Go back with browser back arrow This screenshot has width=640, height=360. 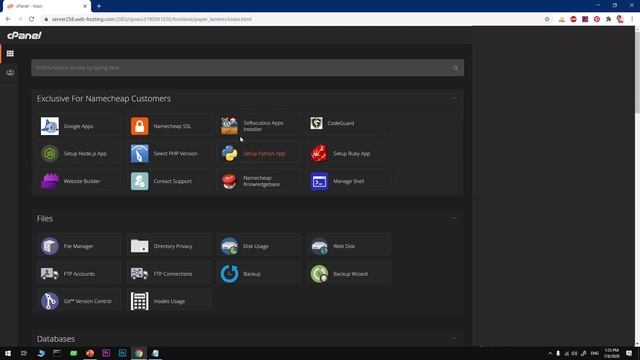click(8, 19)
